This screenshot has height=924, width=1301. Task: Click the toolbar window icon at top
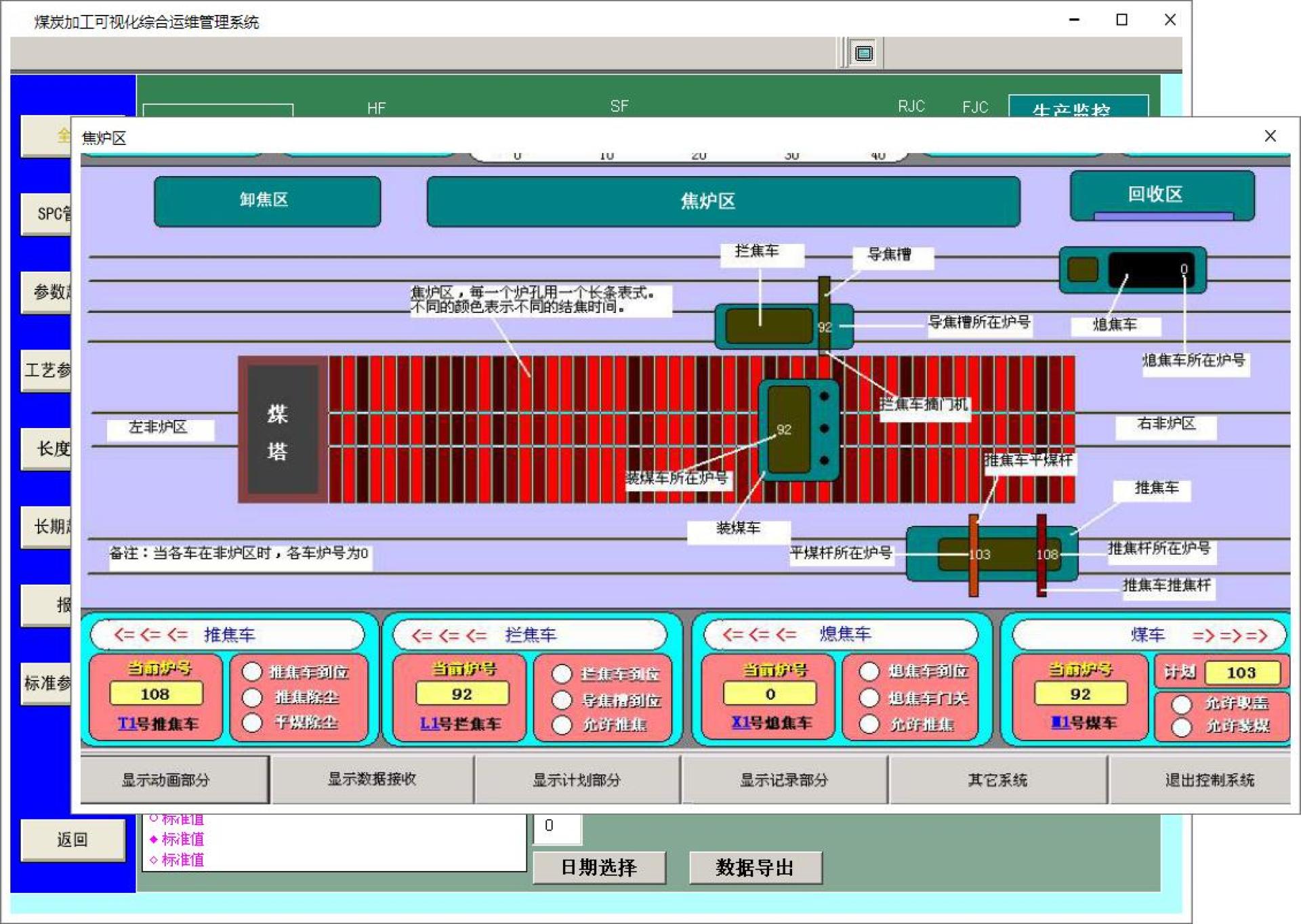coord(863,53)
